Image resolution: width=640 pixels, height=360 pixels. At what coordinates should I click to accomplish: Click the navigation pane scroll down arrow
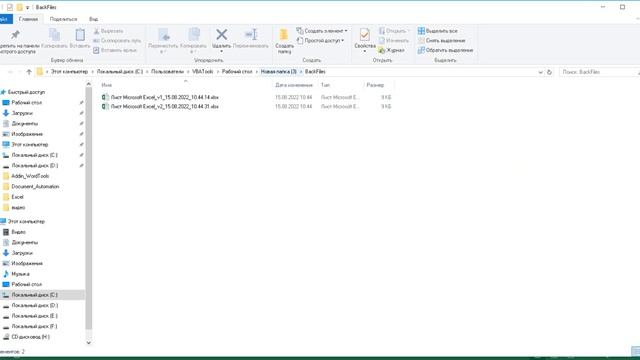pos(89,343)
